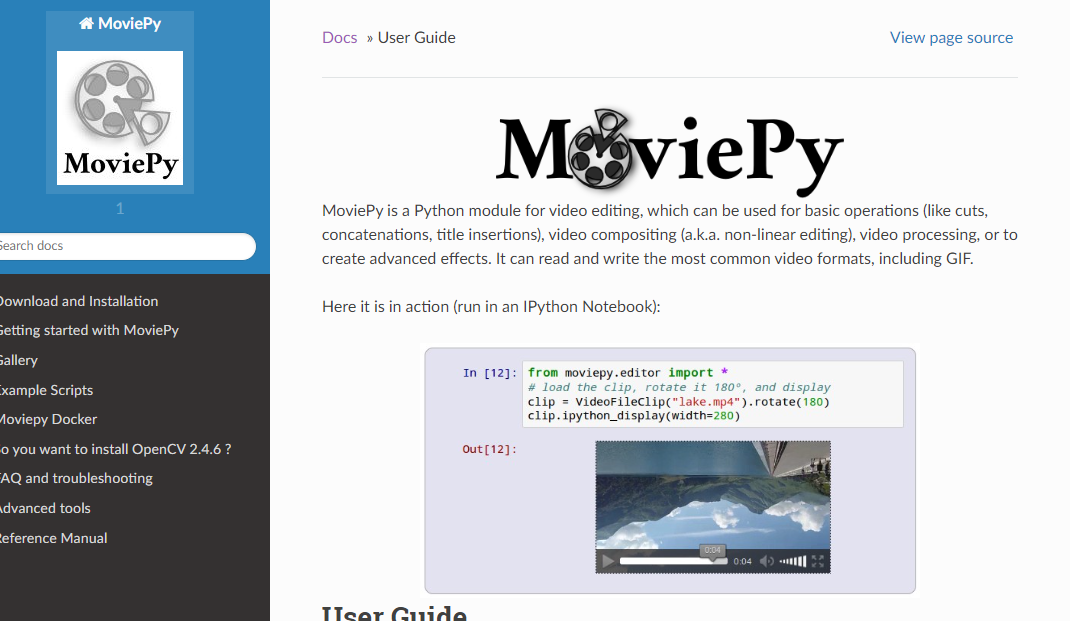Open the Gallery section
This screenshot has height=621, width=1070.
(x=18, y=360)
